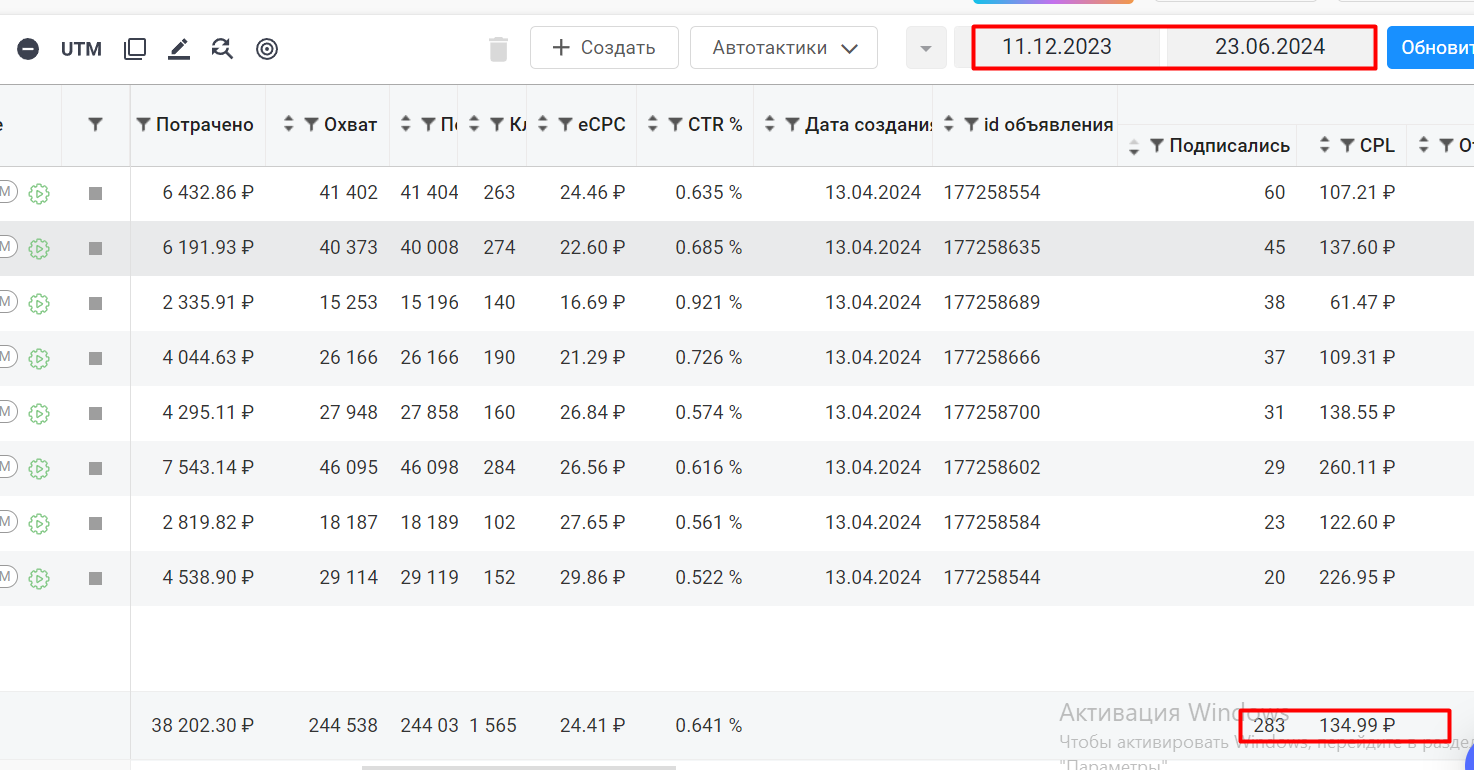1474x770 pixels.
Task: Click filter icon of id объявления column
Action: point(972,125)
